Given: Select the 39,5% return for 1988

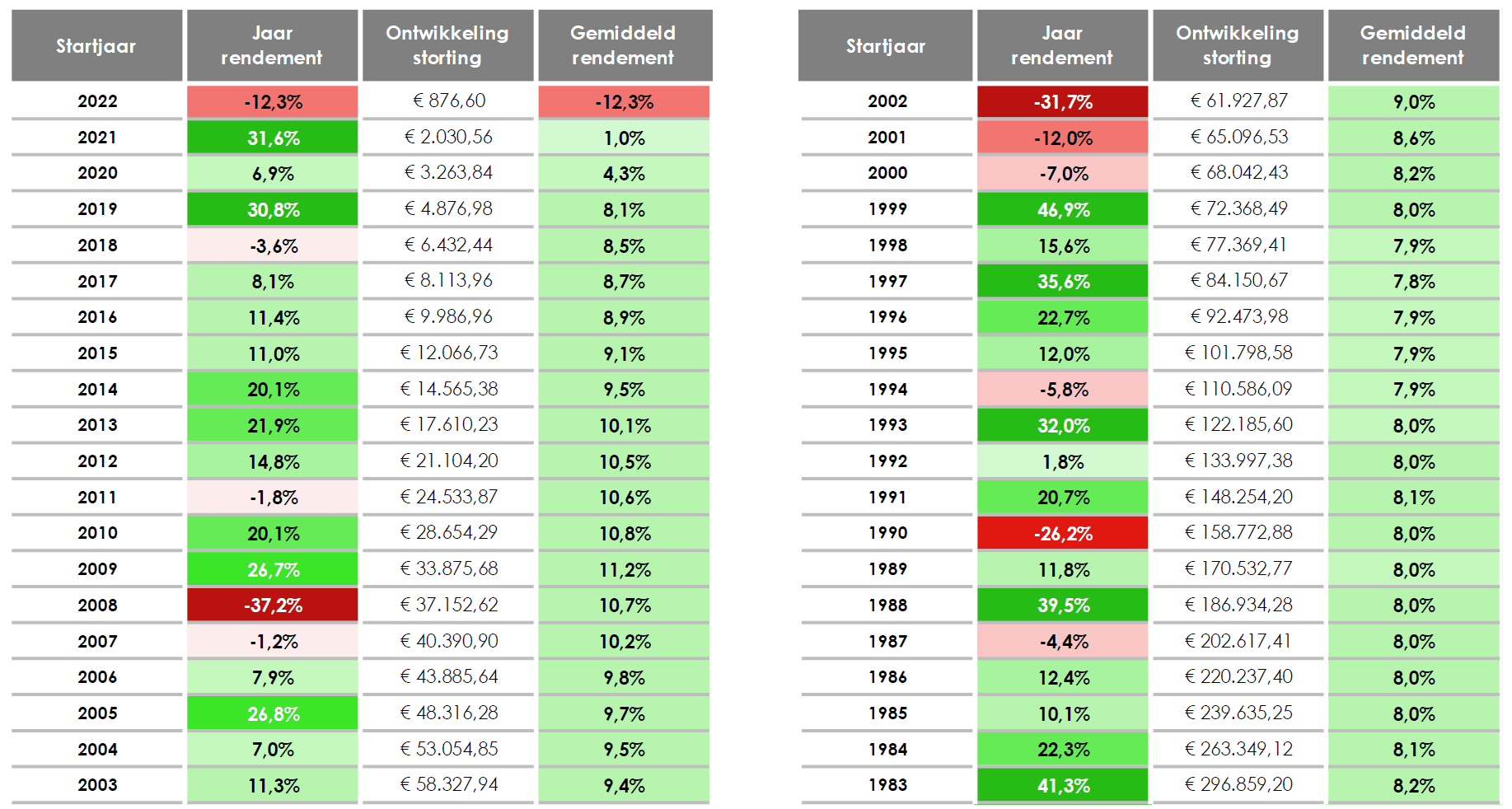Looking at the screenshot, I should pyautogui.click(x=1062, y=606).
